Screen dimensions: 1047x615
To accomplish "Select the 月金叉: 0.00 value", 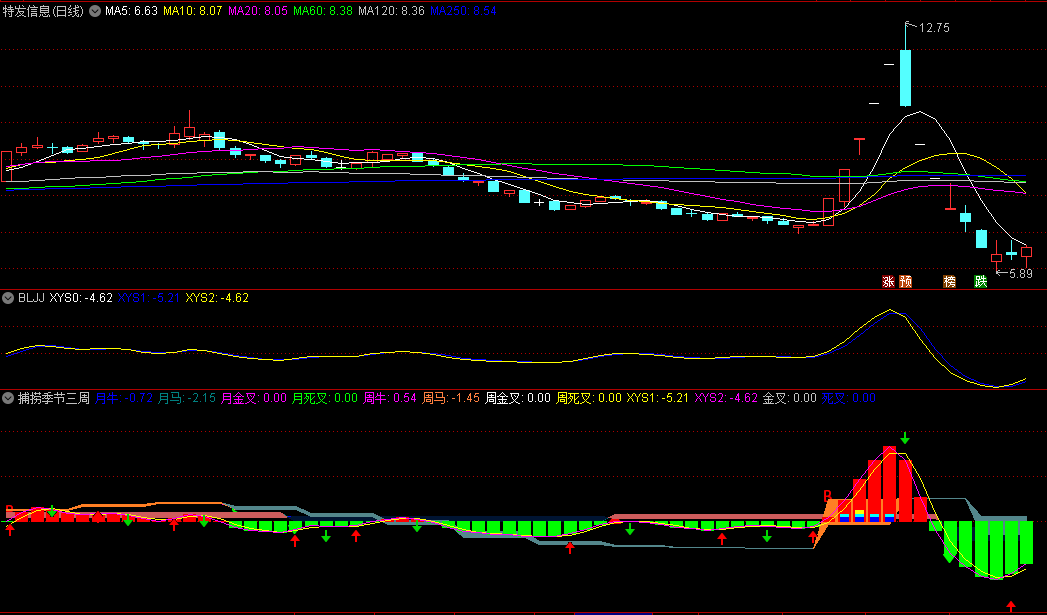I will click(254, 398).
